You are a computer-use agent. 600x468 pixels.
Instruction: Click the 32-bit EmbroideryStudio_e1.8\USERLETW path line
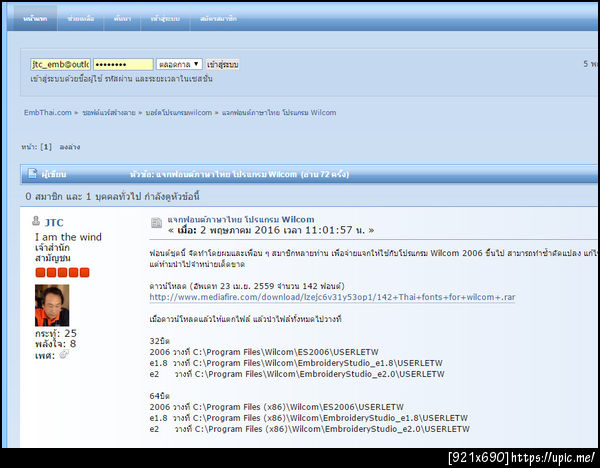(x=296, y=363)
